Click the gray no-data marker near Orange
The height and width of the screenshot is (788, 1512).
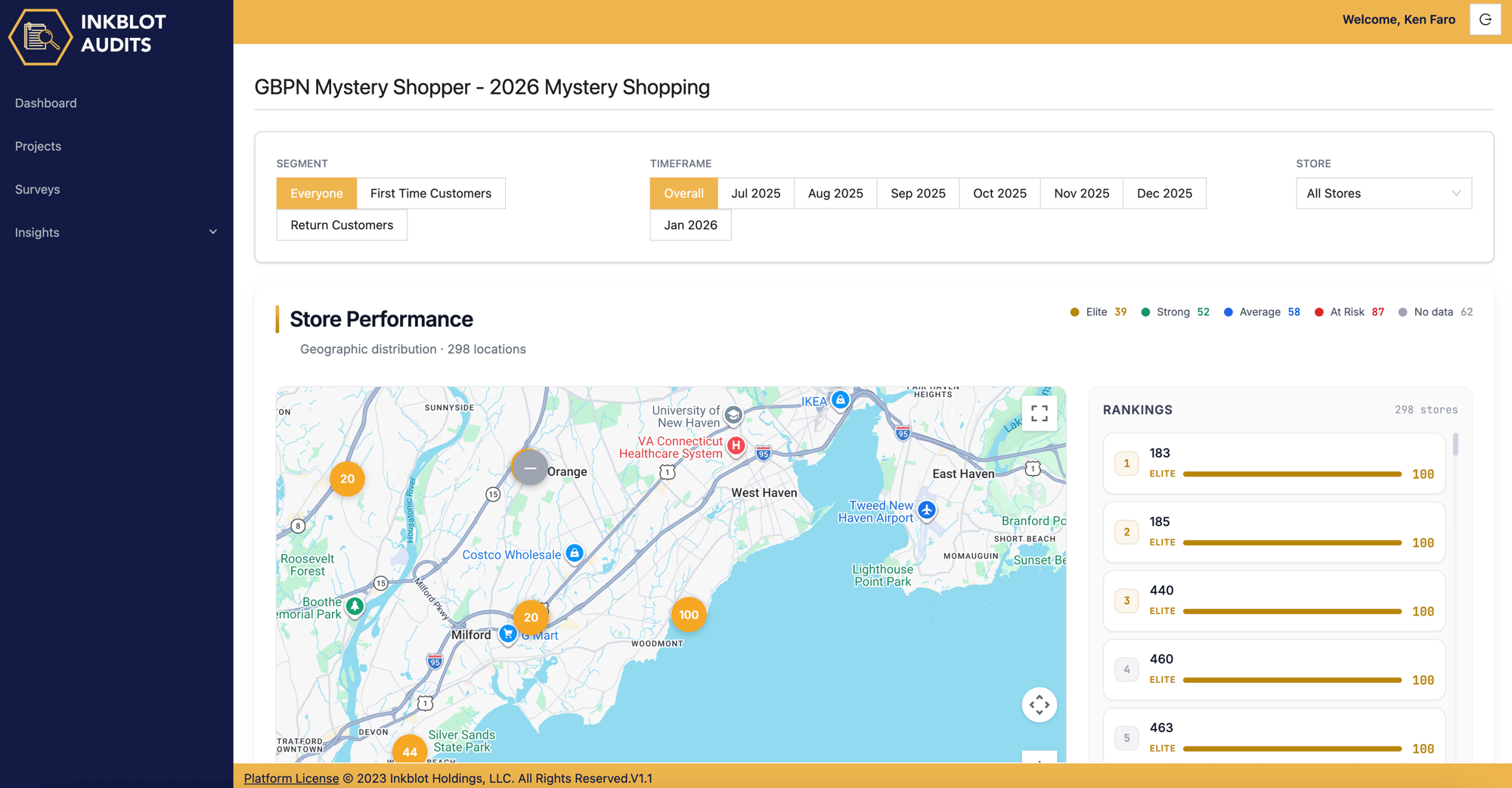coord(530,468)
